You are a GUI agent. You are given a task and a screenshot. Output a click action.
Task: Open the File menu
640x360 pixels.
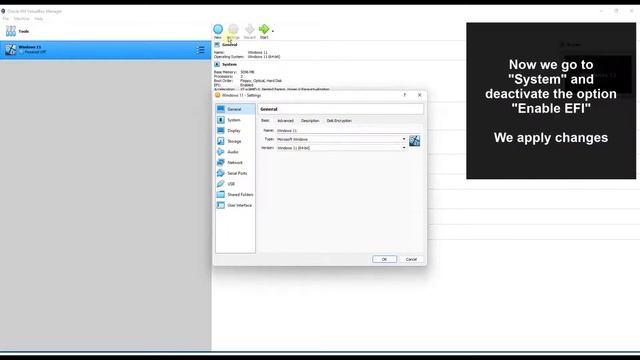click(x=6, y=19)
